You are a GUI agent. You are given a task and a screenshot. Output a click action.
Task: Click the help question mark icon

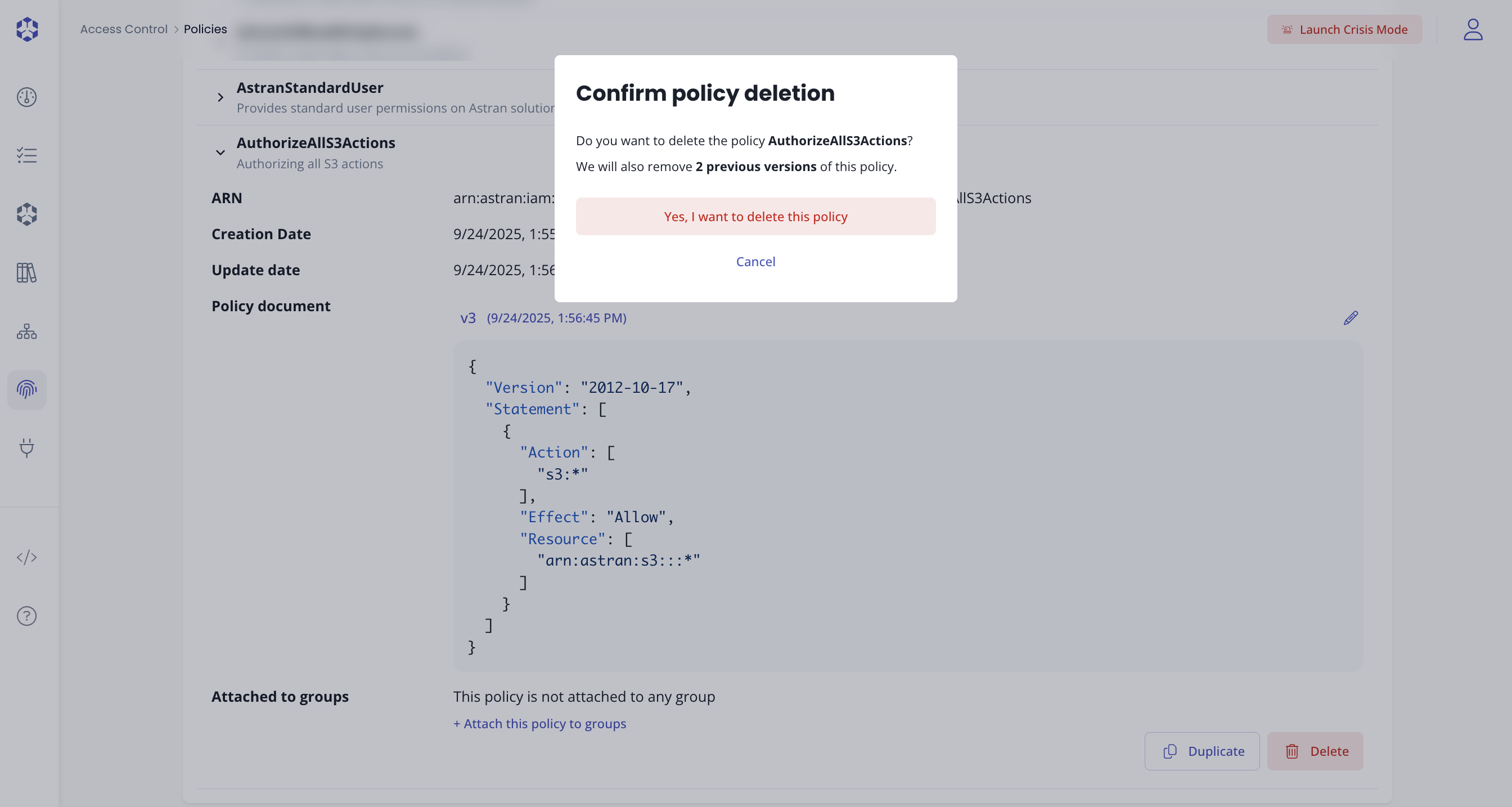(x=27, y=616)
